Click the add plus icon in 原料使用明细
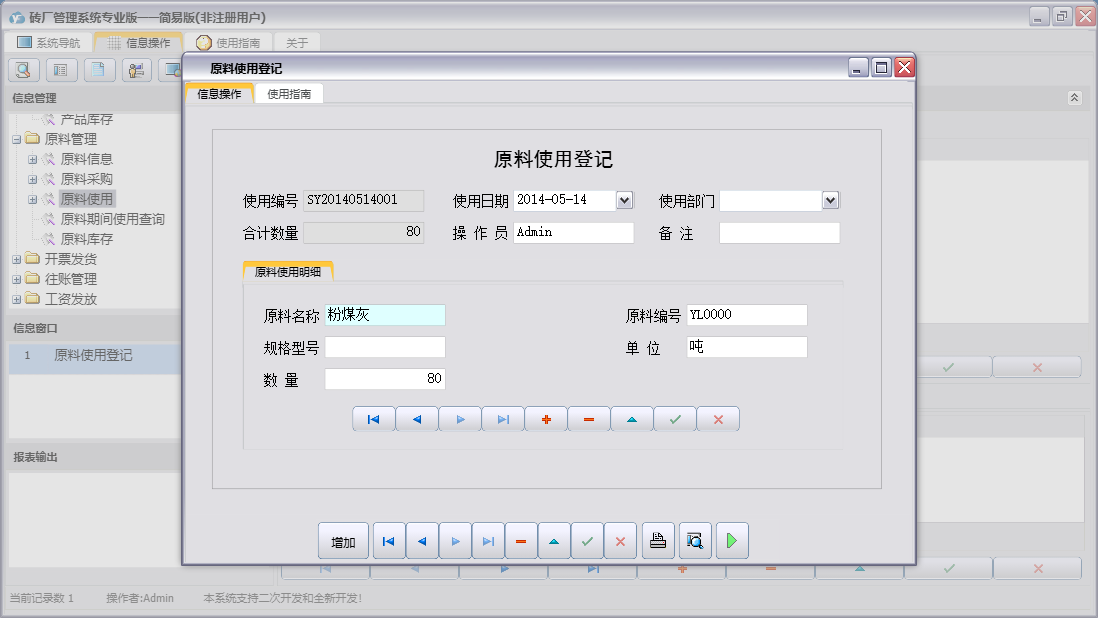Viewport: 1098px width, 618px height. (x=545, y=419)
